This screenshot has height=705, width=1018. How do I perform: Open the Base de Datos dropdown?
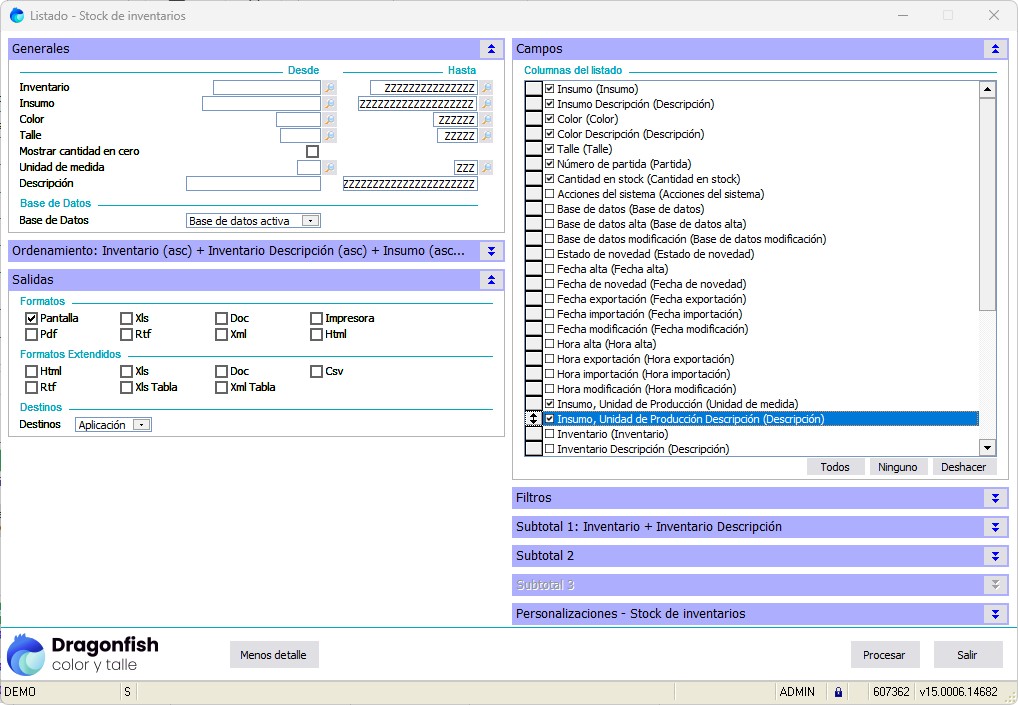(310, 221)
